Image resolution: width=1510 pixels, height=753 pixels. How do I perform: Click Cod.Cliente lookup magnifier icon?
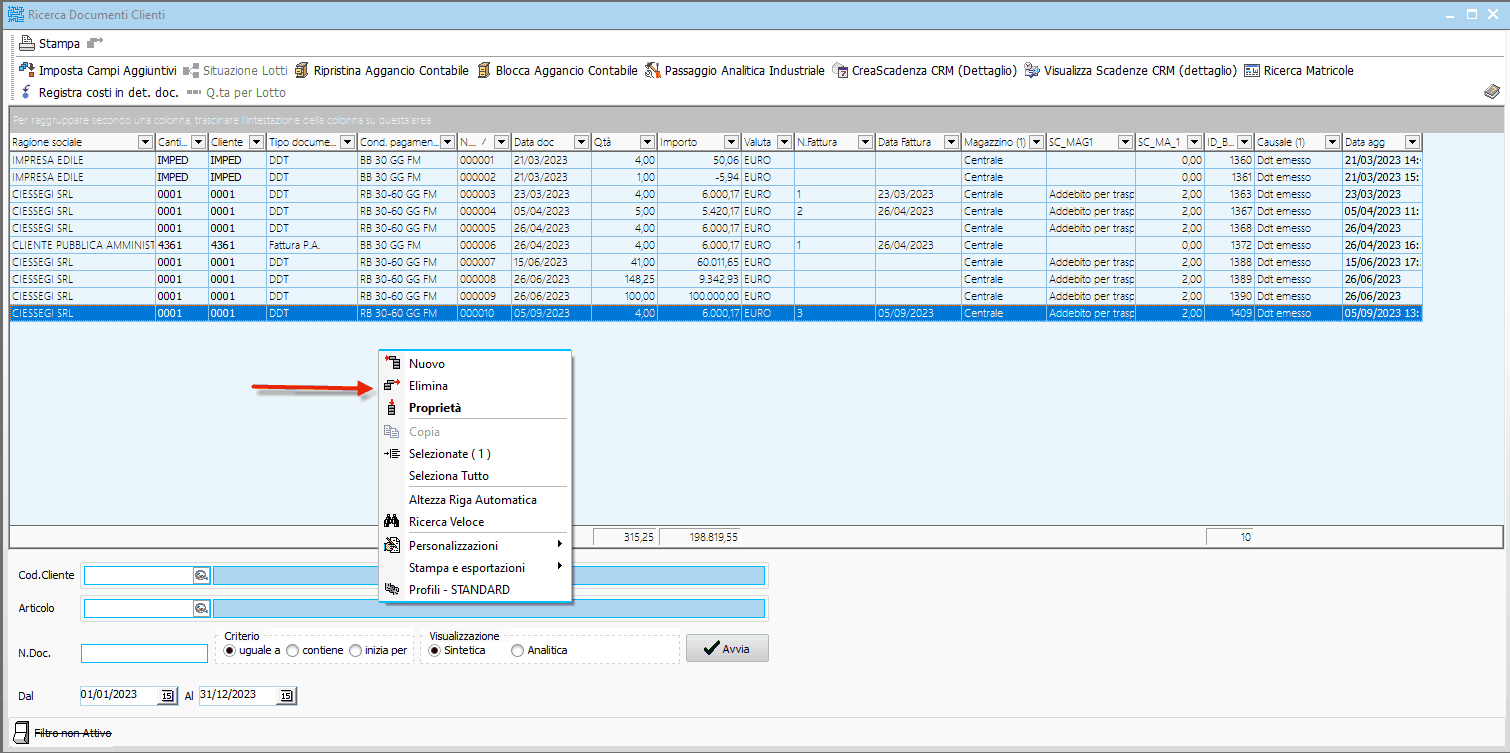click(200, 575)
